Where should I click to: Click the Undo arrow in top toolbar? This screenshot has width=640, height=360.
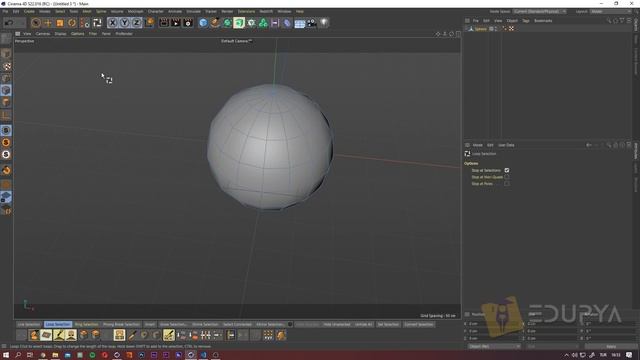(9, 23)
